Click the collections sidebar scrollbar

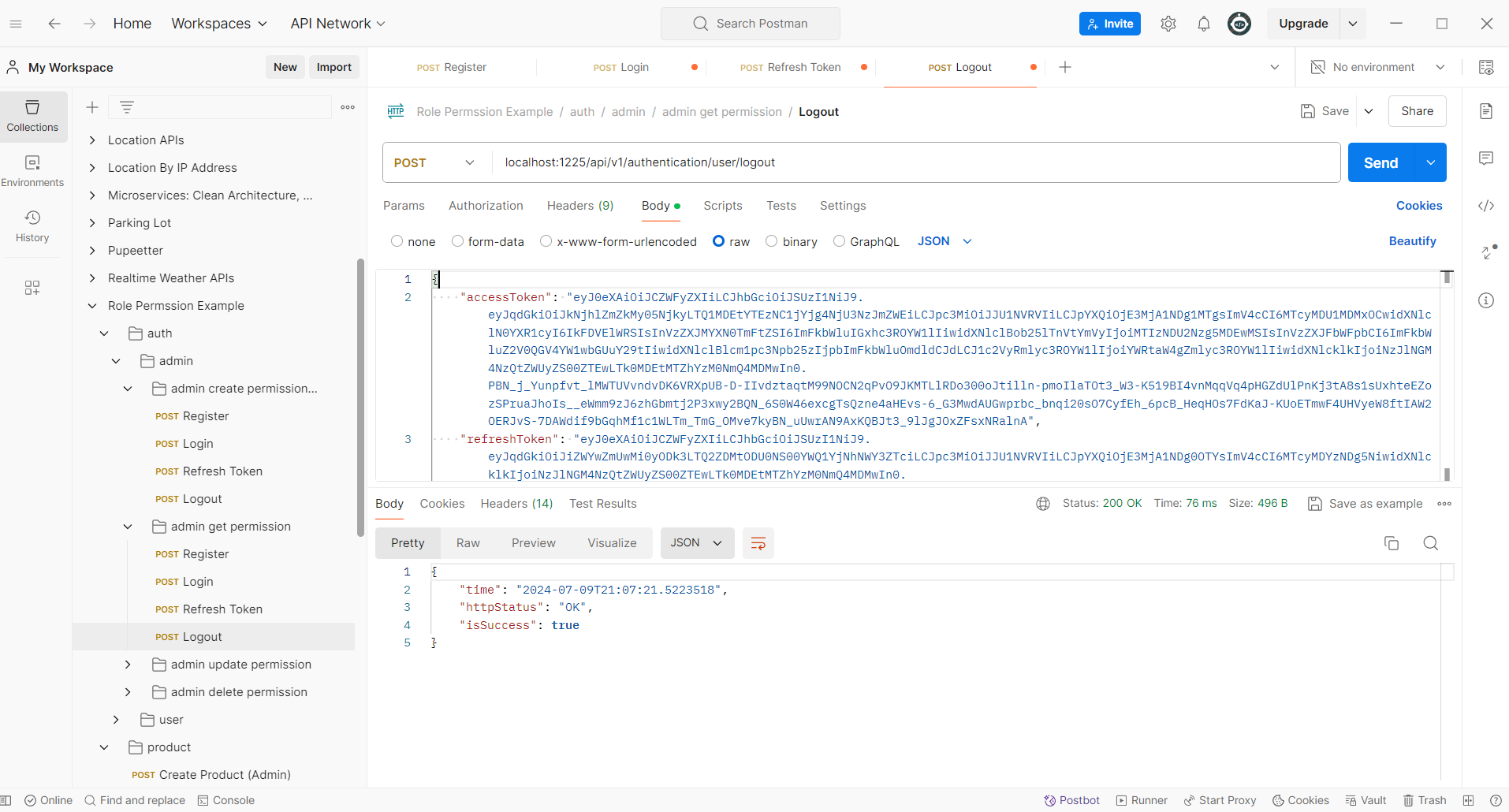360,398
